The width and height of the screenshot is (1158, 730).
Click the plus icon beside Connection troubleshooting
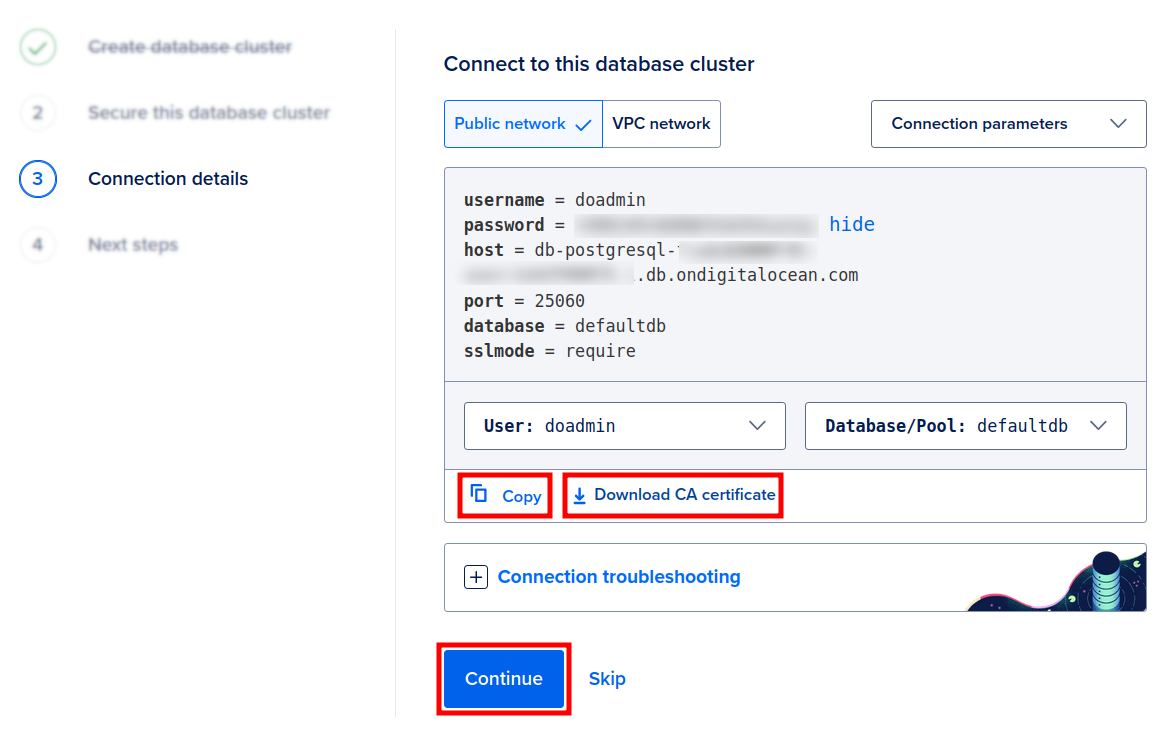[x=476, y=577]
